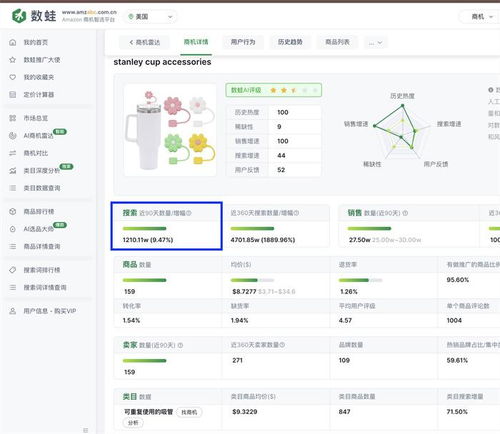Click the radar icon for AI商机雷达
The width and height of the screenshot is (500, 434).
(13, 136)
